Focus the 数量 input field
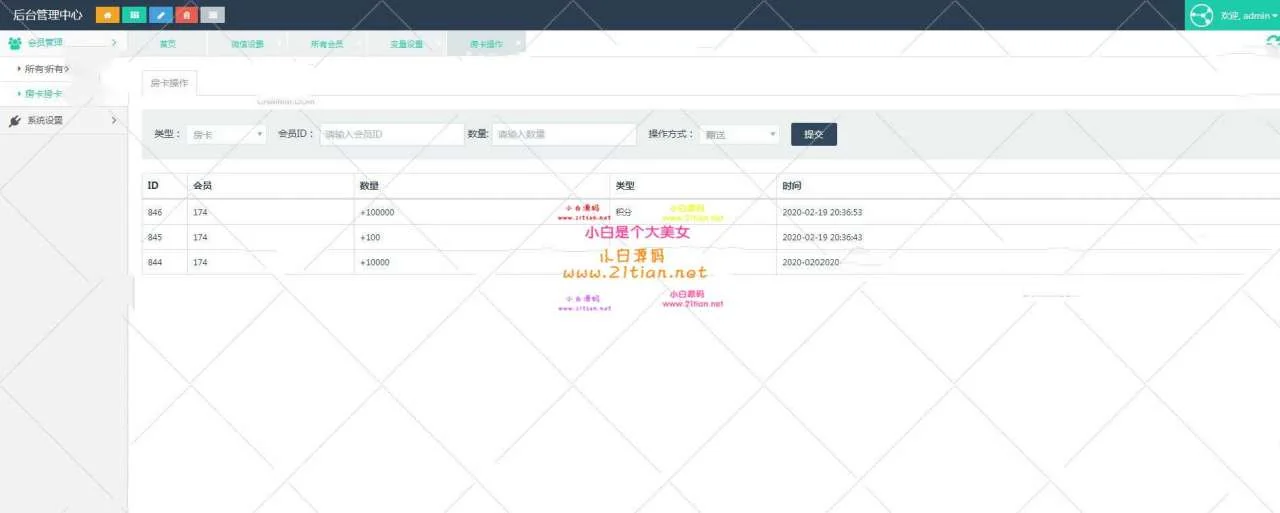This screenshot has height=513, width=1280. point(563,134)
